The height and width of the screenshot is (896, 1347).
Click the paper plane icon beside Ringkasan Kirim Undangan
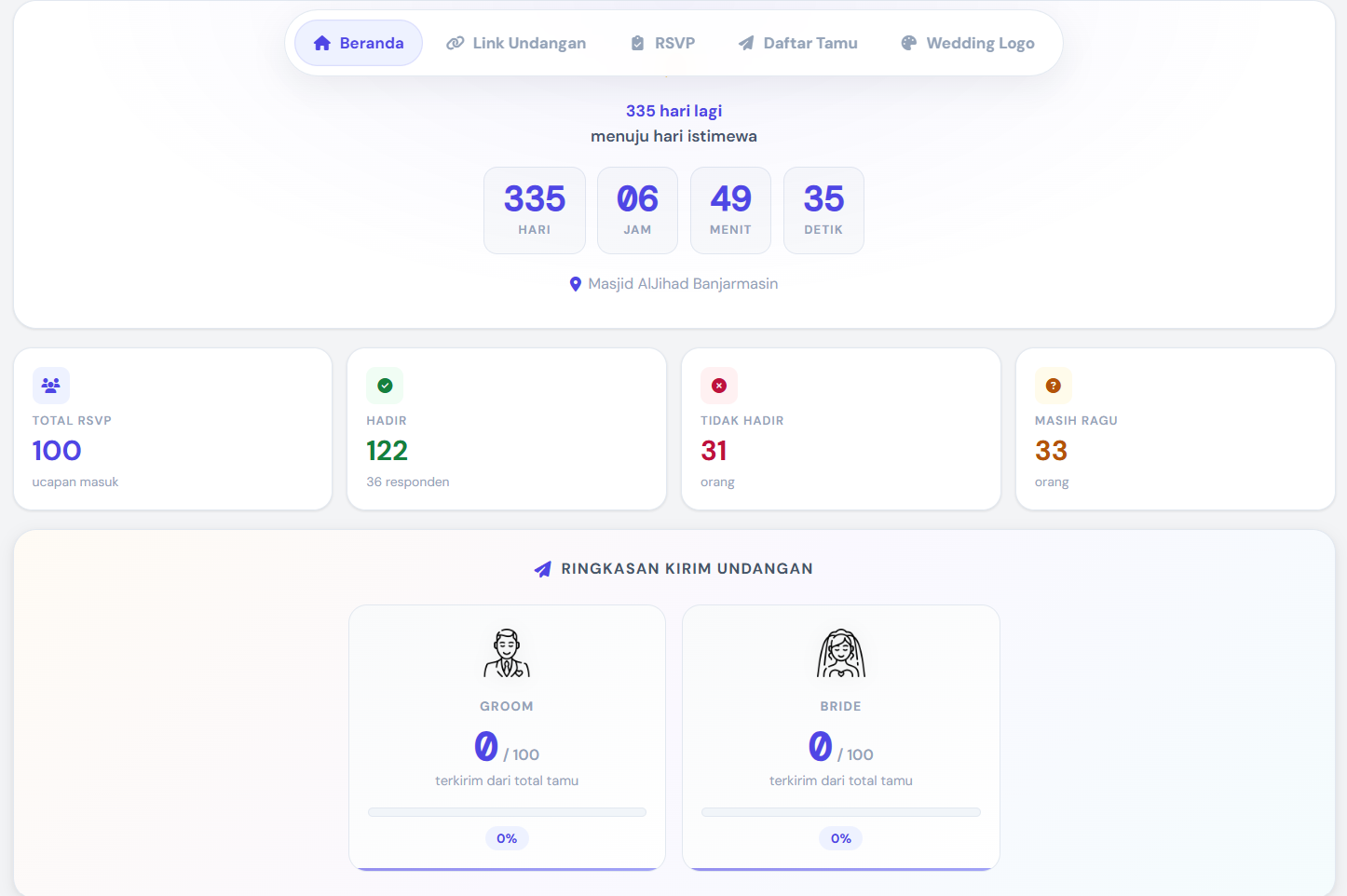tap(543, 569)
